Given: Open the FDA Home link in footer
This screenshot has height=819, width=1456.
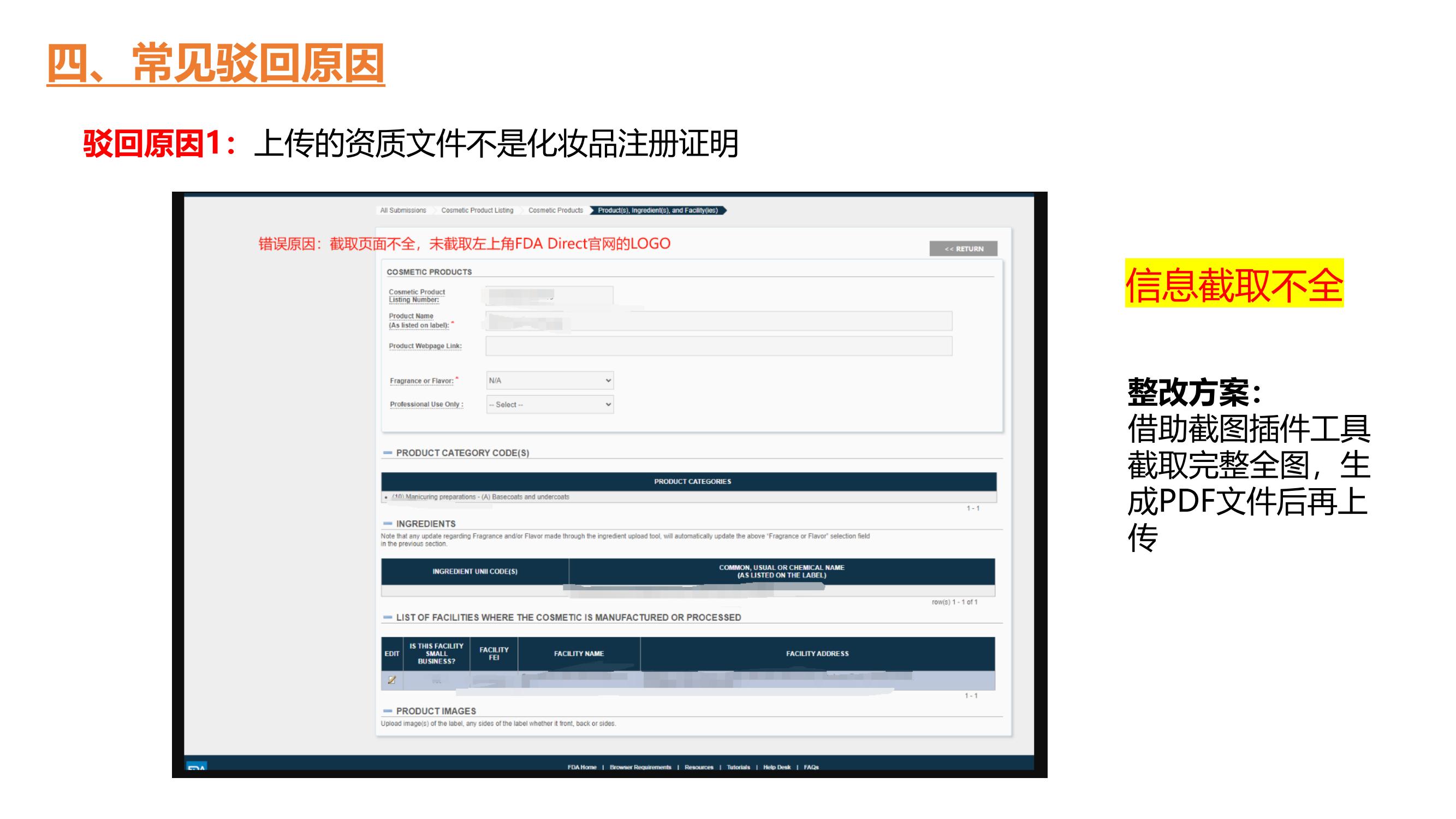Looking at the screenshot, I should pos(581,767).
